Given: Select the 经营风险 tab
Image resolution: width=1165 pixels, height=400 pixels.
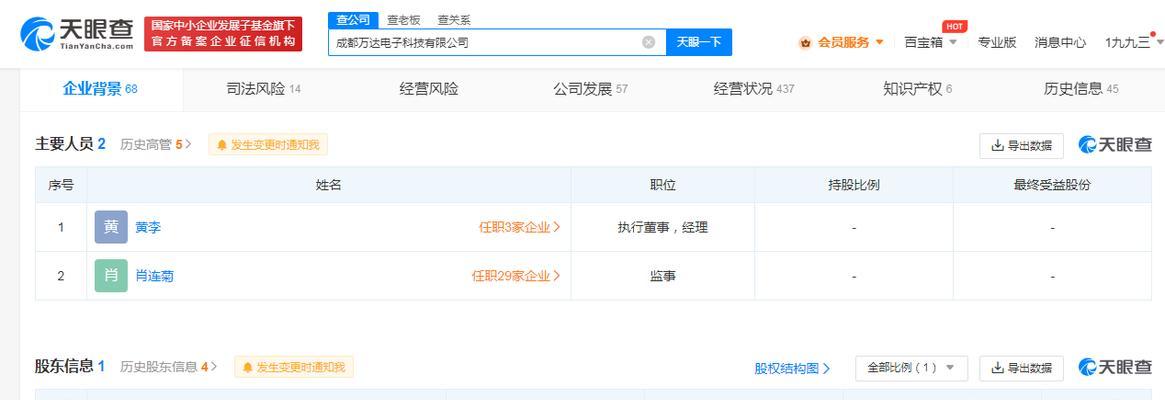Looking at the screenshot, I should 429,89.
